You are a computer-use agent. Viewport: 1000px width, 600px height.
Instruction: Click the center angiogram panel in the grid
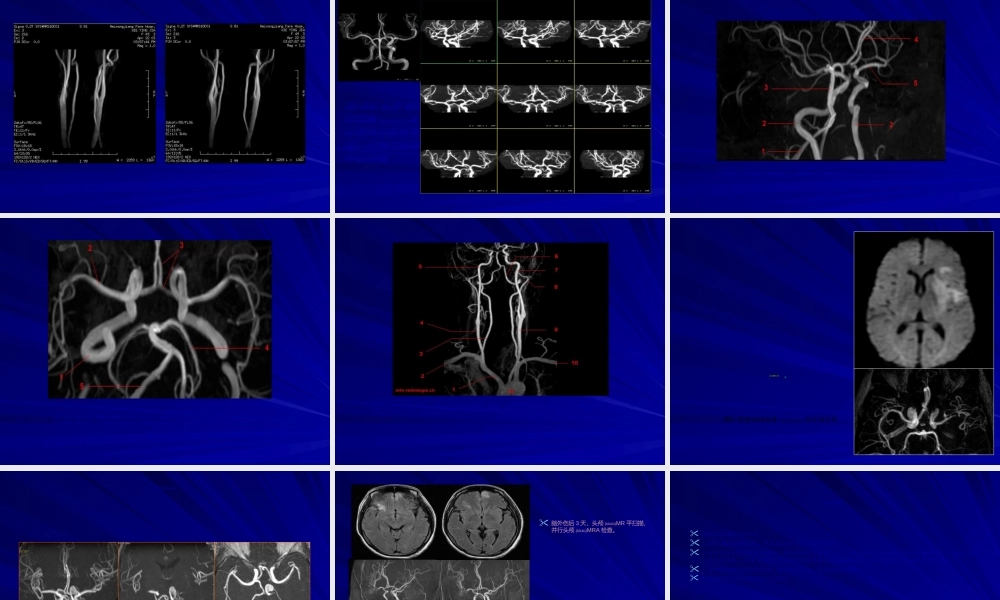pyautogui.click(x=535, y=96)
